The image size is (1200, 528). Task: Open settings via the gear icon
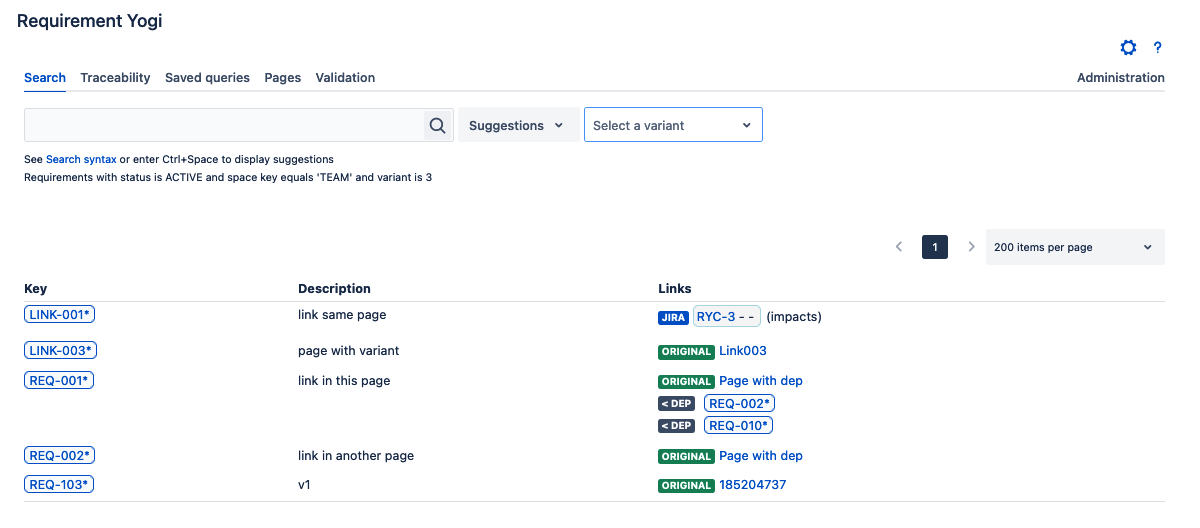1128,48
